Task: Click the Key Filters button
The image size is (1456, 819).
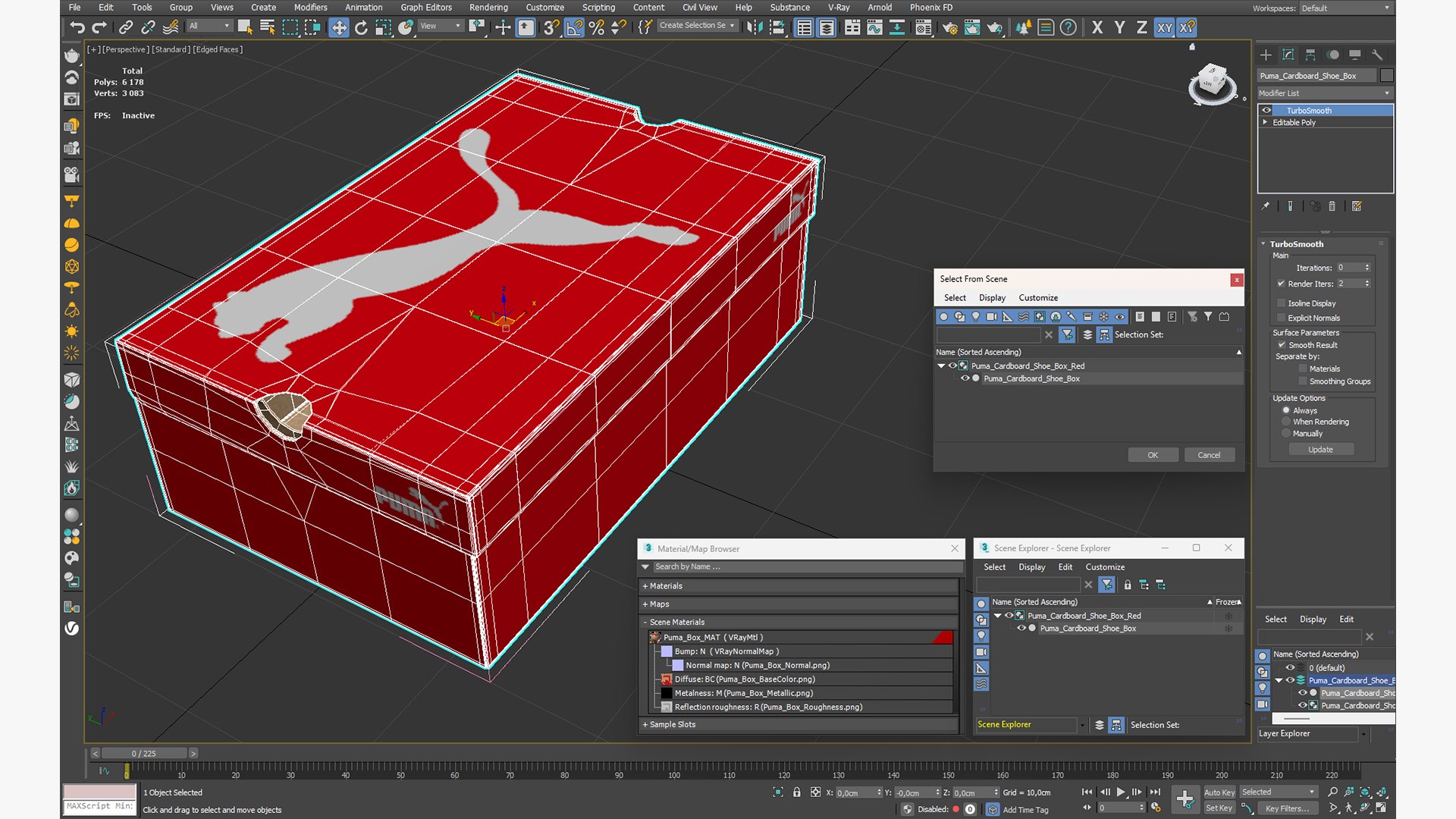Action: pyautogui.click(x=1287, y=808)
